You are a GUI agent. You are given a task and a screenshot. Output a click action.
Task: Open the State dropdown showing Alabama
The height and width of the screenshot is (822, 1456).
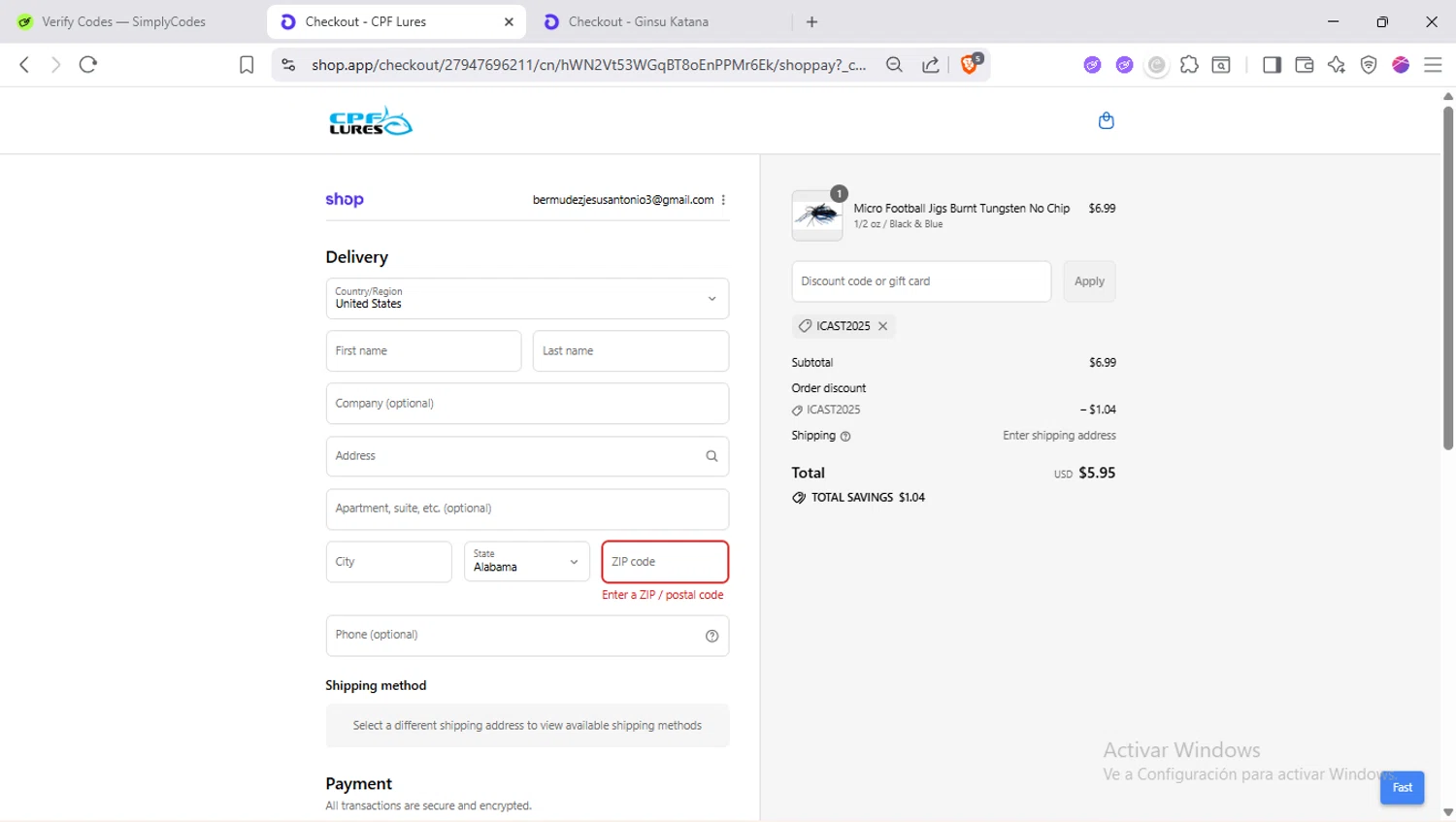[x=526, y=562]
